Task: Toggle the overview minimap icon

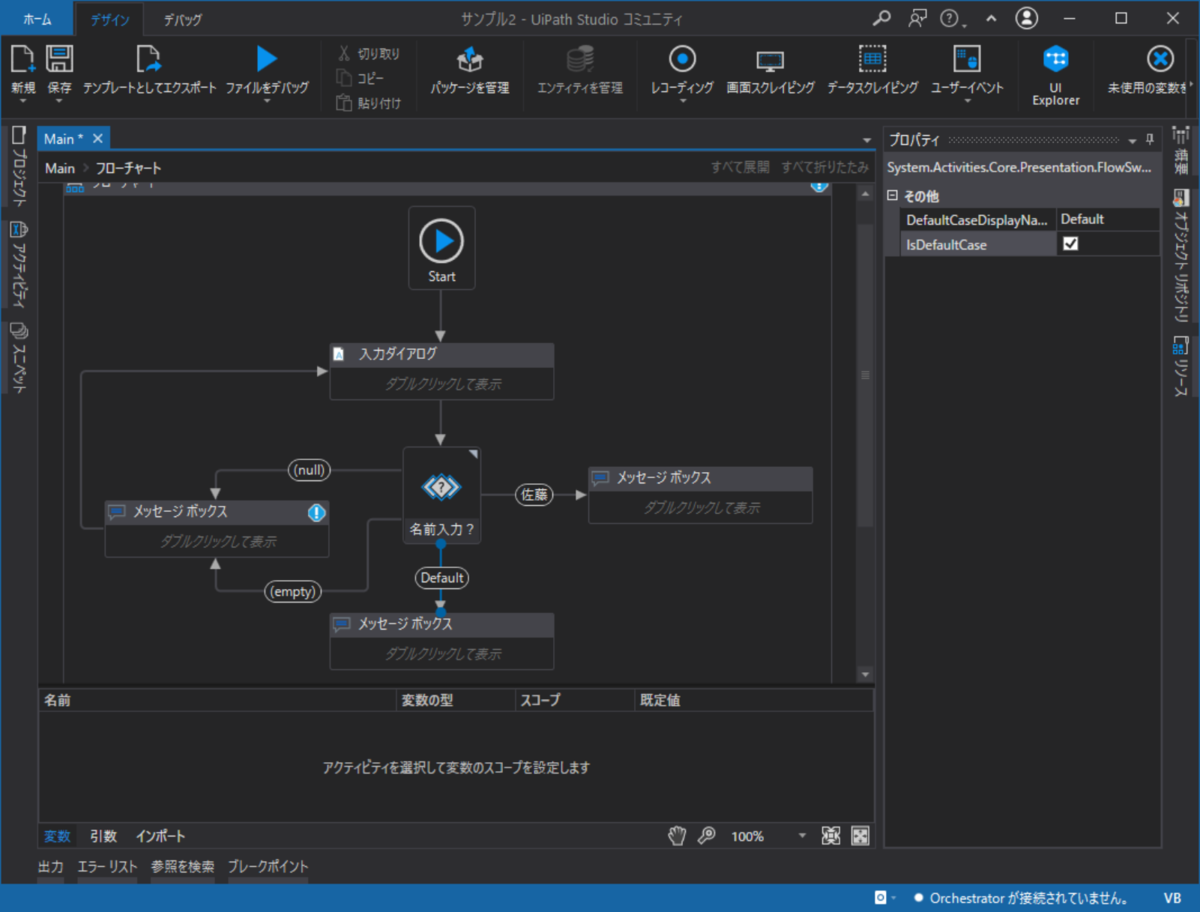Action: click(x=860, y=836)
